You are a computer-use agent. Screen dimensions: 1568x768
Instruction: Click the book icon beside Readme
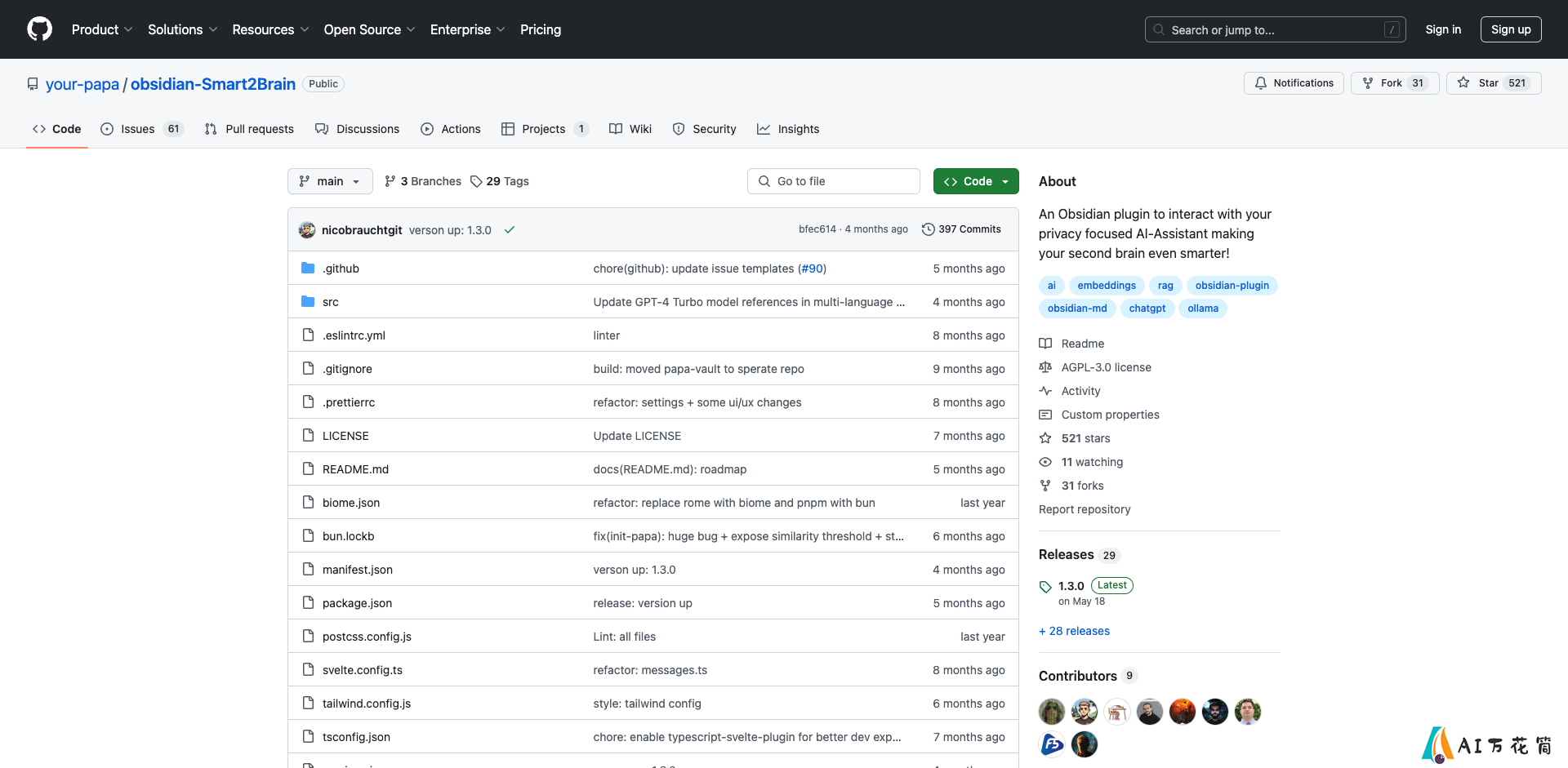point(1045,344)
